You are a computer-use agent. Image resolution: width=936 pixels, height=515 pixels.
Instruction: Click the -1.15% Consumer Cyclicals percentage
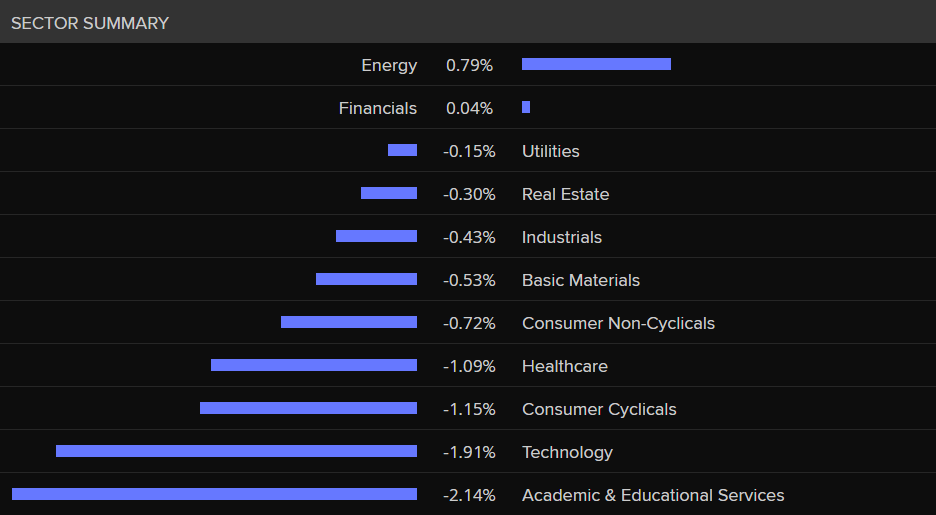click(469, 409)
